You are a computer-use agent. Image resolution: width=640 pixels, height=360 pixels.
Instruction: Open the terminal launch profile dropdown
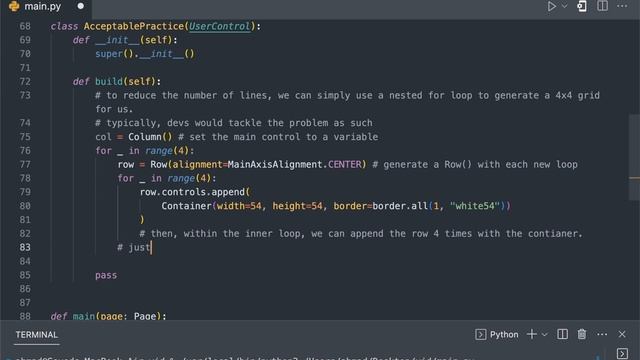tap(544, 335)
